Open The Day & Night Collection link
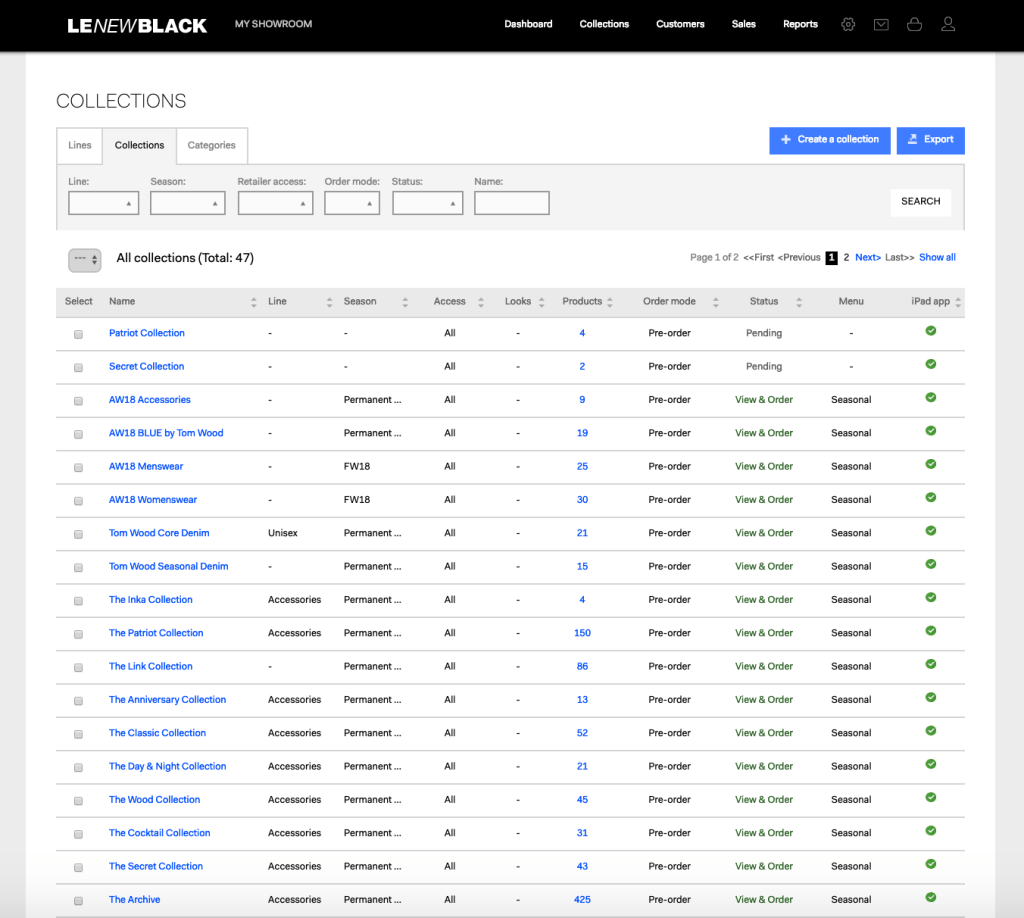1024x918 pixels. (x=167, y=766)
